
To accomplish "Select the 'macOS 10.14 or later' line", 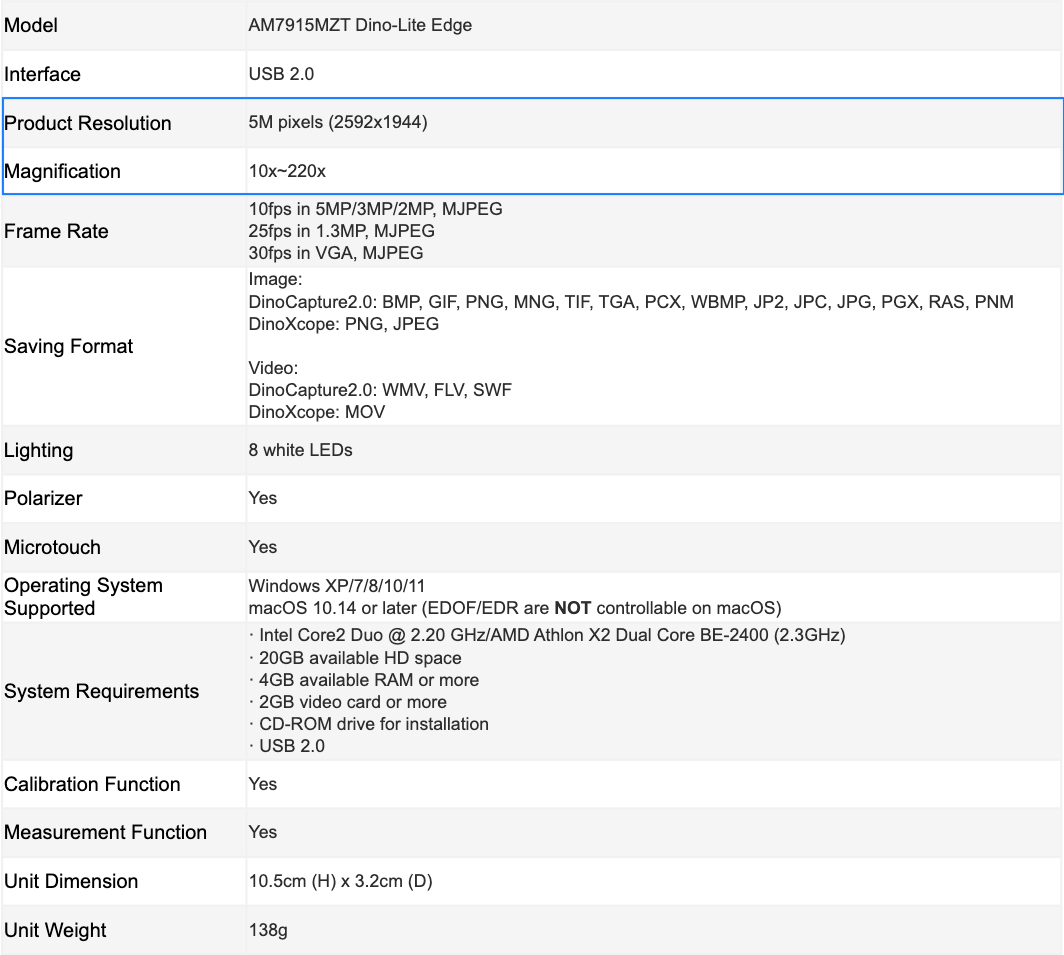I will point(515,608).
